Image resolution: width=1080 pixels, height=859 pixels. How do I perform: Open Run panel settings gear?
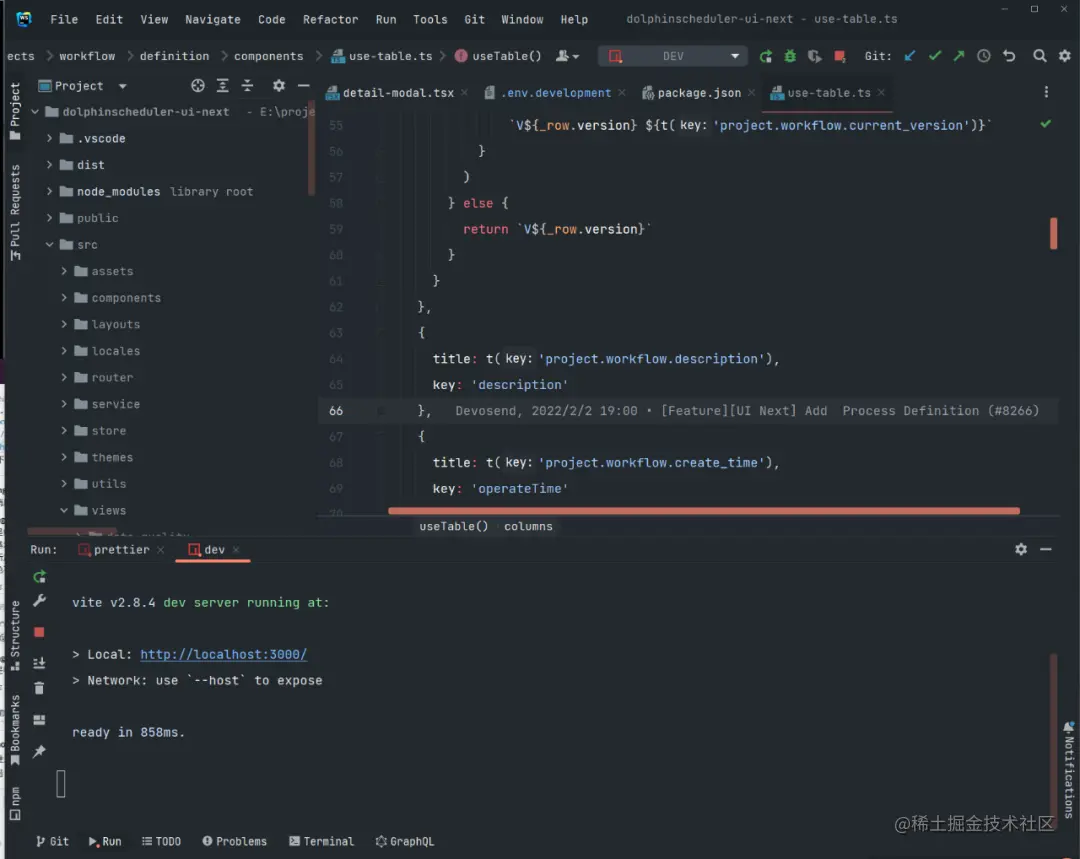(1021, 549)
